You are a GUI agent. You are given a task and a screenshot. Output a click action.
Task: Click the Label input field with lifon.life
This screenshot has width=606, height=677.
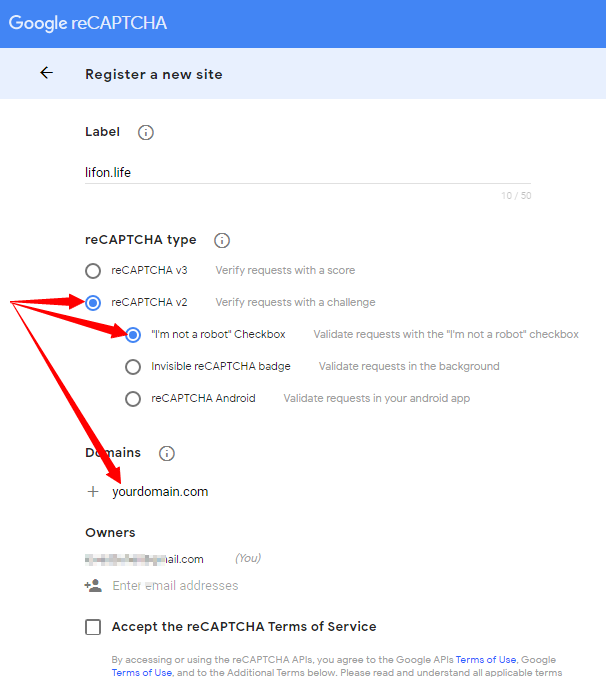coord(308,172)
